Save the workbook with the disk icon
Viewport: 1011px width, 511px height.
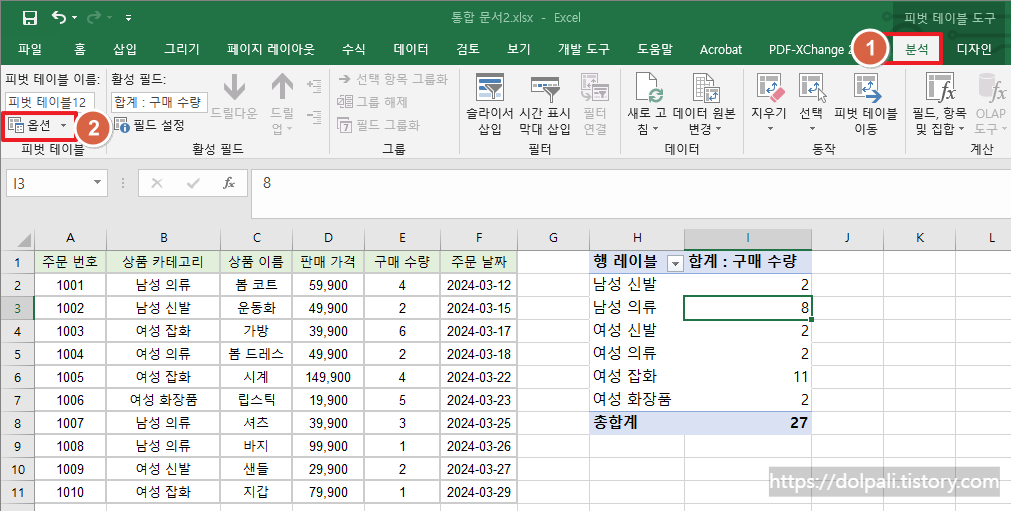(30, 18)
